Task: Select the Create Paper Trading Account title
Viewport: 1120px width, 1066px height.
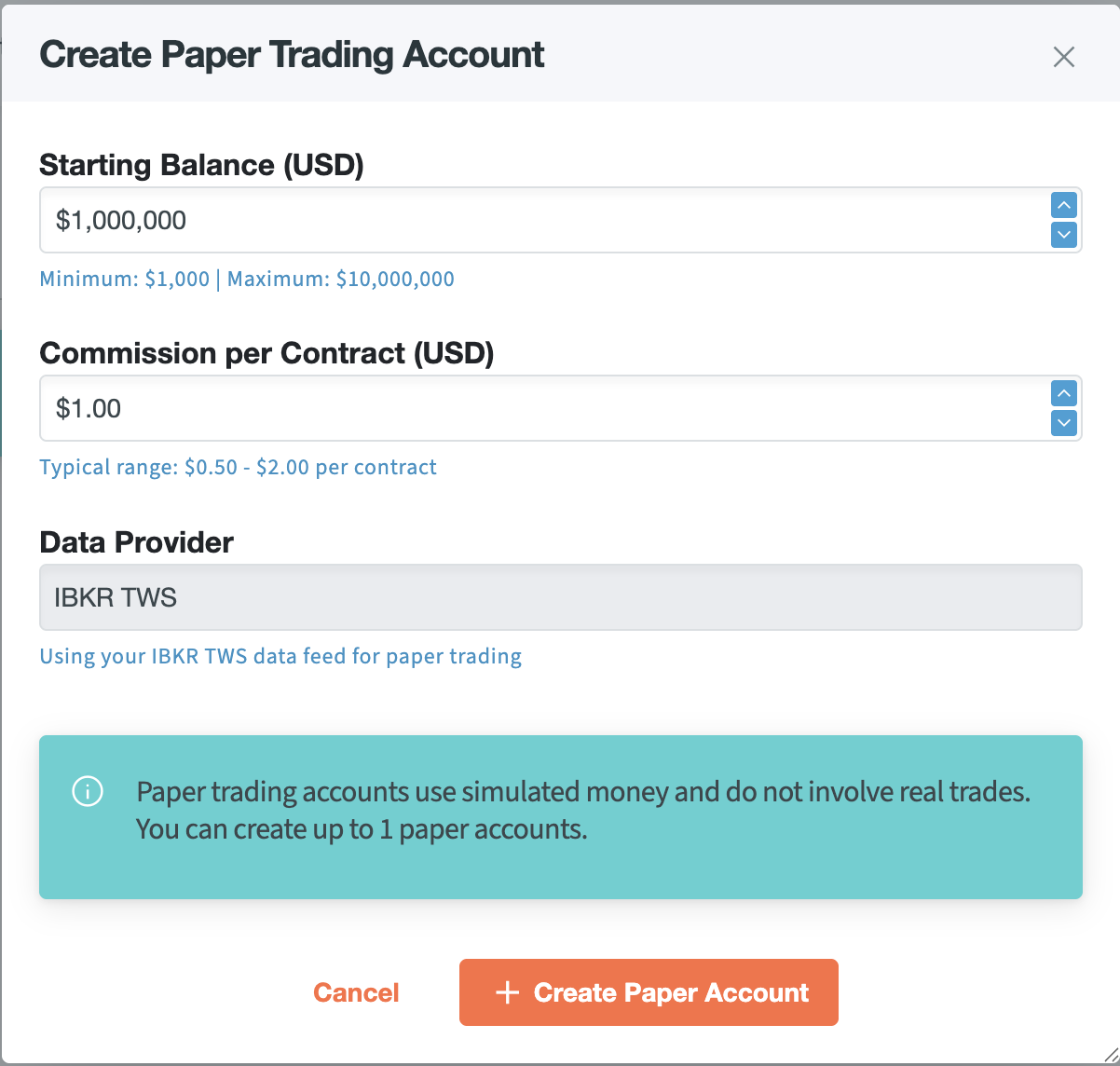Action: (292, 54)
